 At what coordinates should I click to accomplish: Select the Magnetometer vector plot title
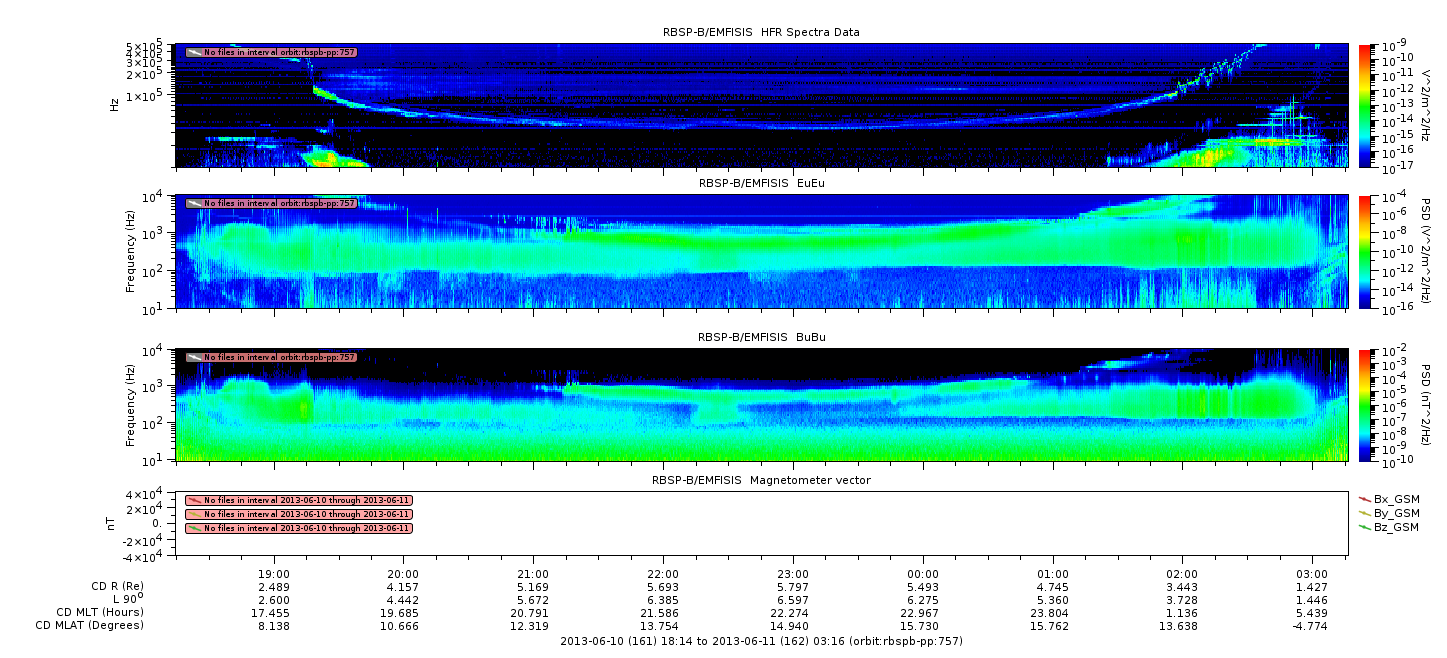tap(761, 480)
